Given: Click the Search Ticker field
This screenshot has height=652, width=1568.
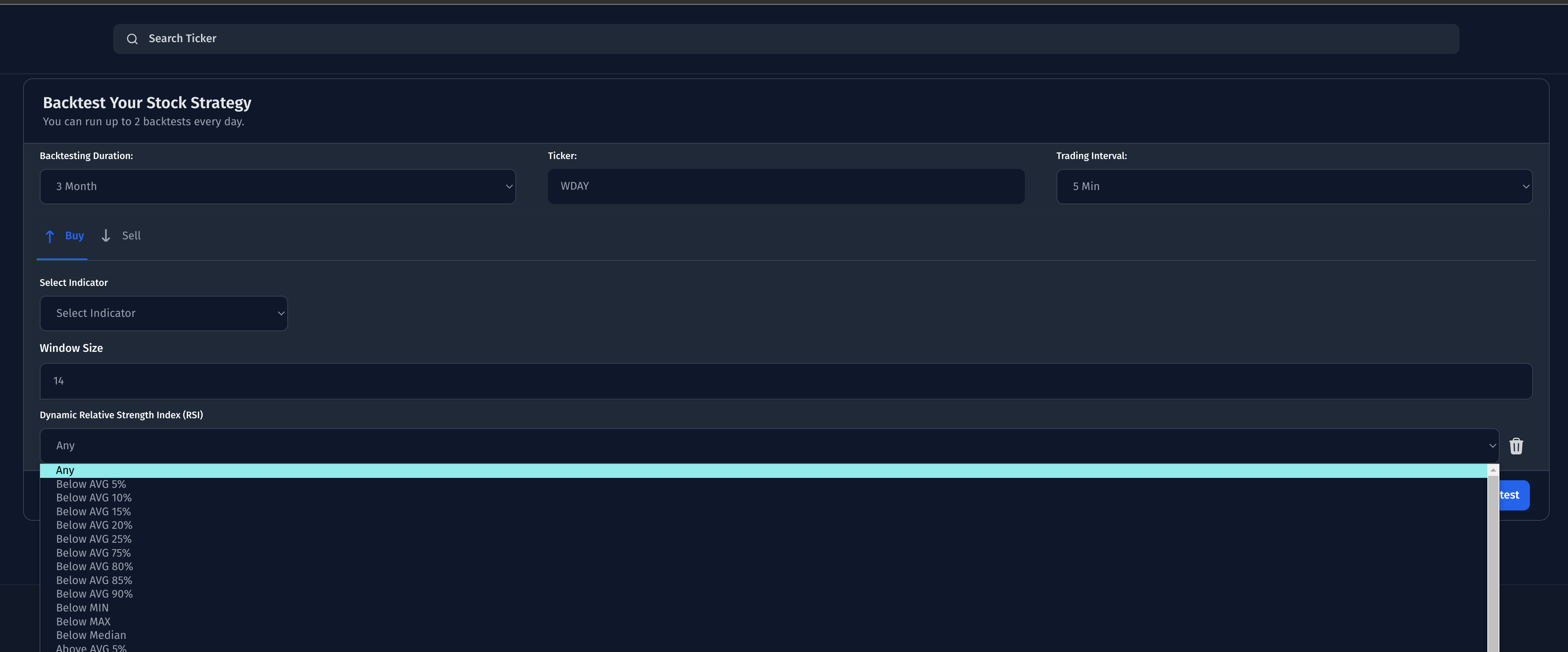Looking at the screenshot, I should (x=785, y=39).
